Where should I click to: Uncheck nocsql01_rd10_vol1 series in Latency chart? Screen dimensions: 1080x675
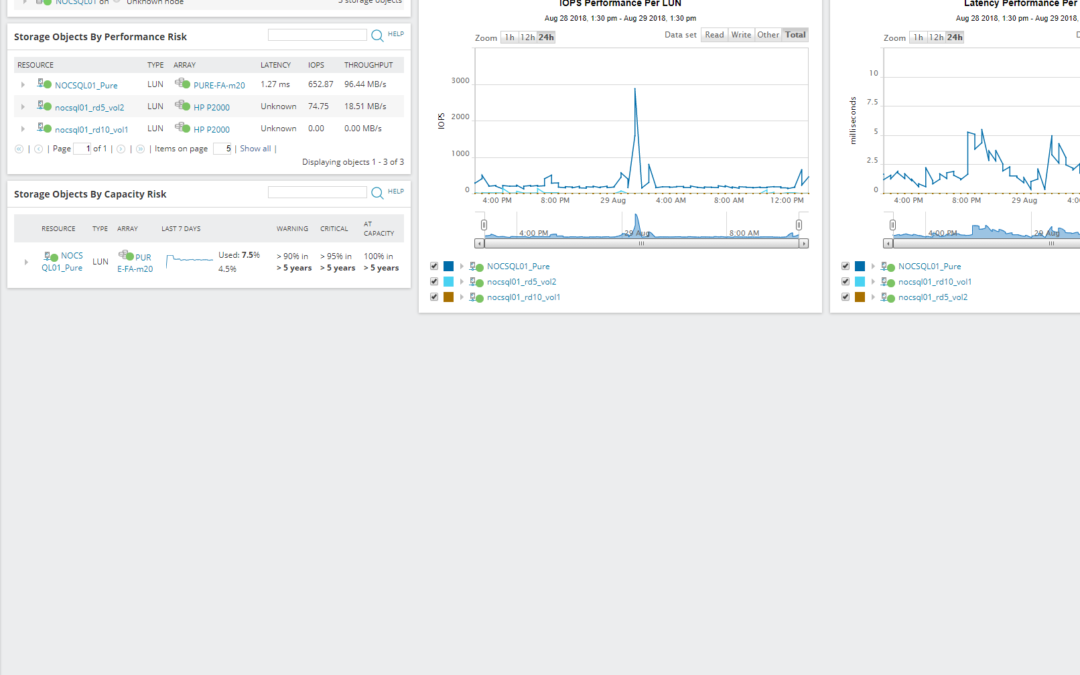845,281
